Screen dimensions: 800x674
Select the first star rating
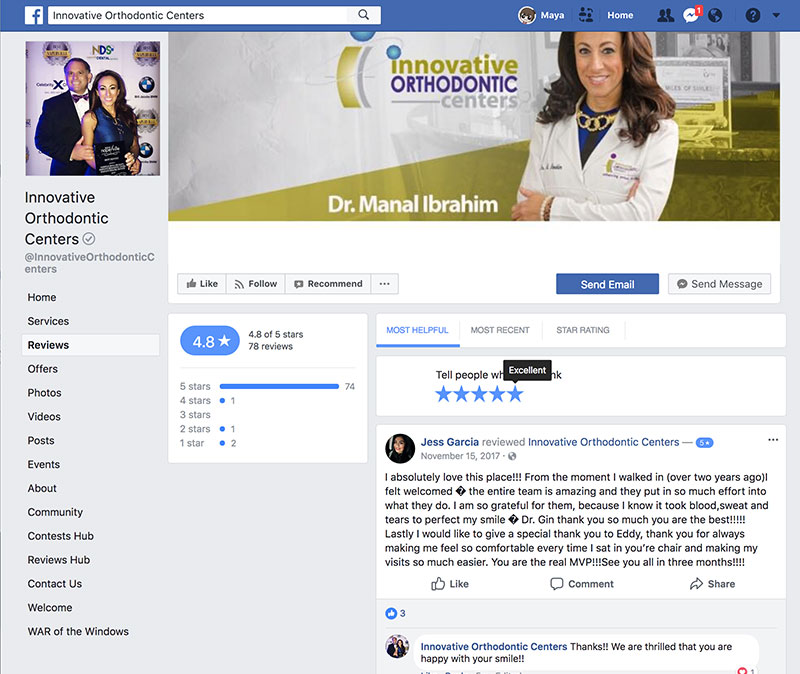click(x=443, y=394)
